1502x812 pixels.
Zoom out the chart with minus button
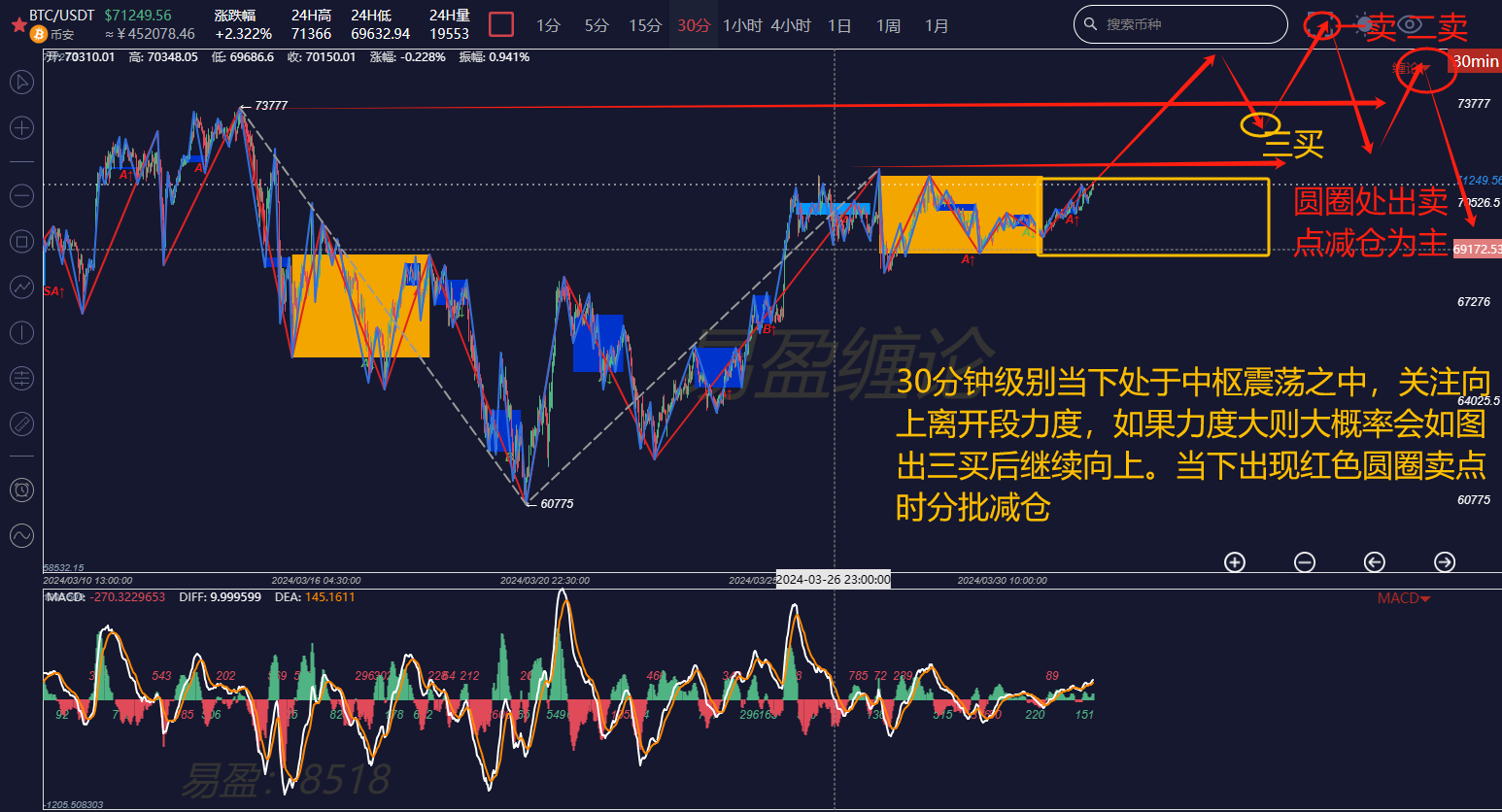pyautogui.click(x=1305, y=561)
